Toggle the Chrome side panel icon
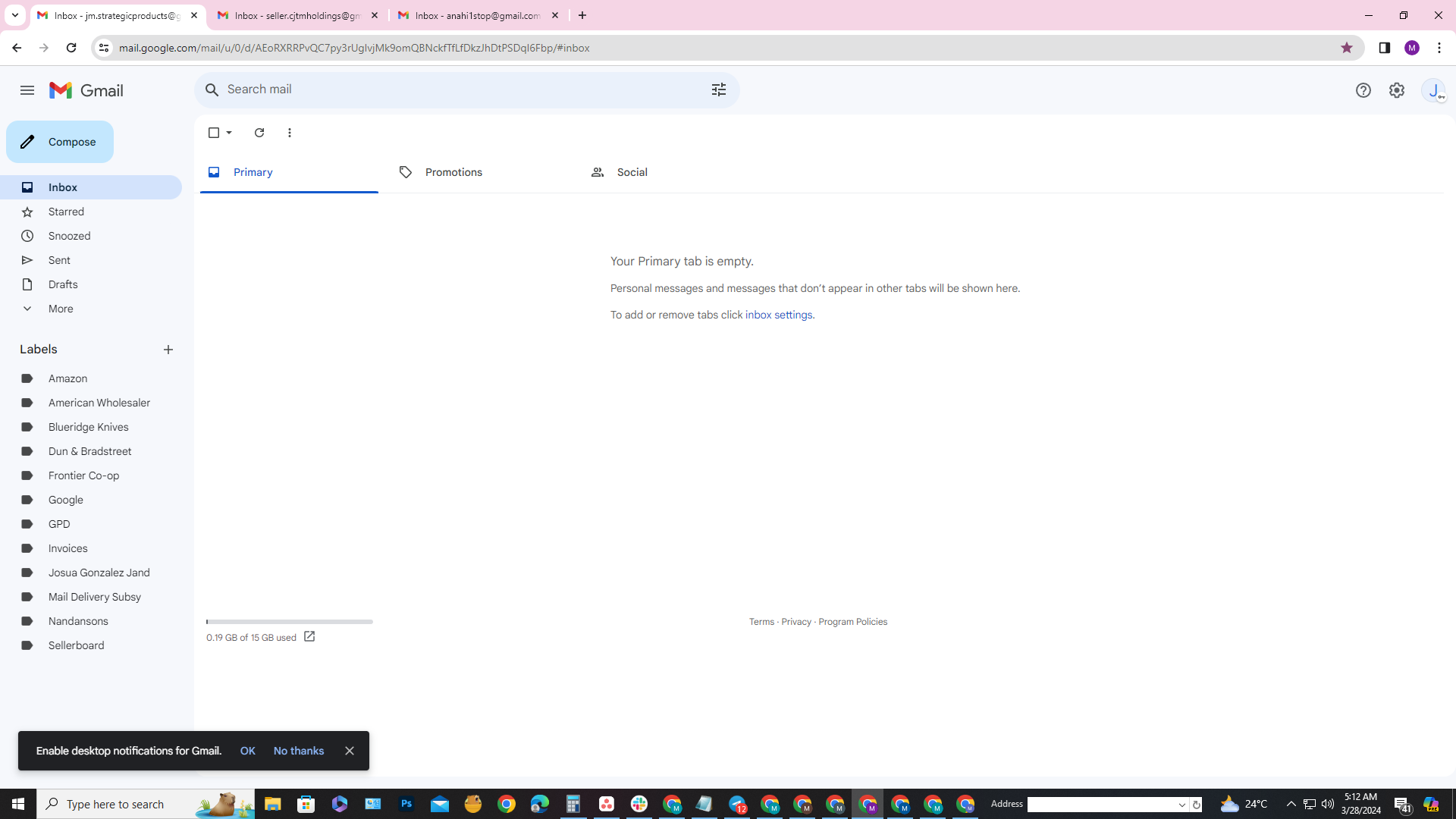This screenshot has width=1456, height=819. [x=1385, y=48]
